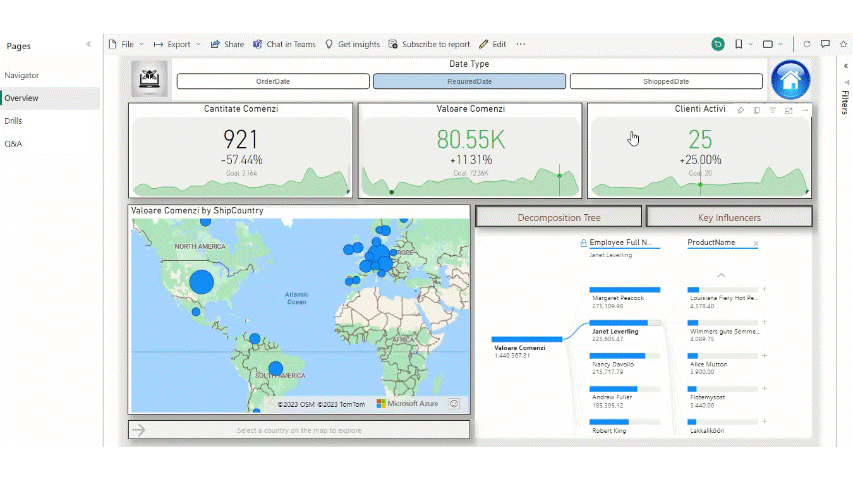Select the RequiredDate date type option
The width and height of the screenshot is (853, 480).
tap(468, 81)
